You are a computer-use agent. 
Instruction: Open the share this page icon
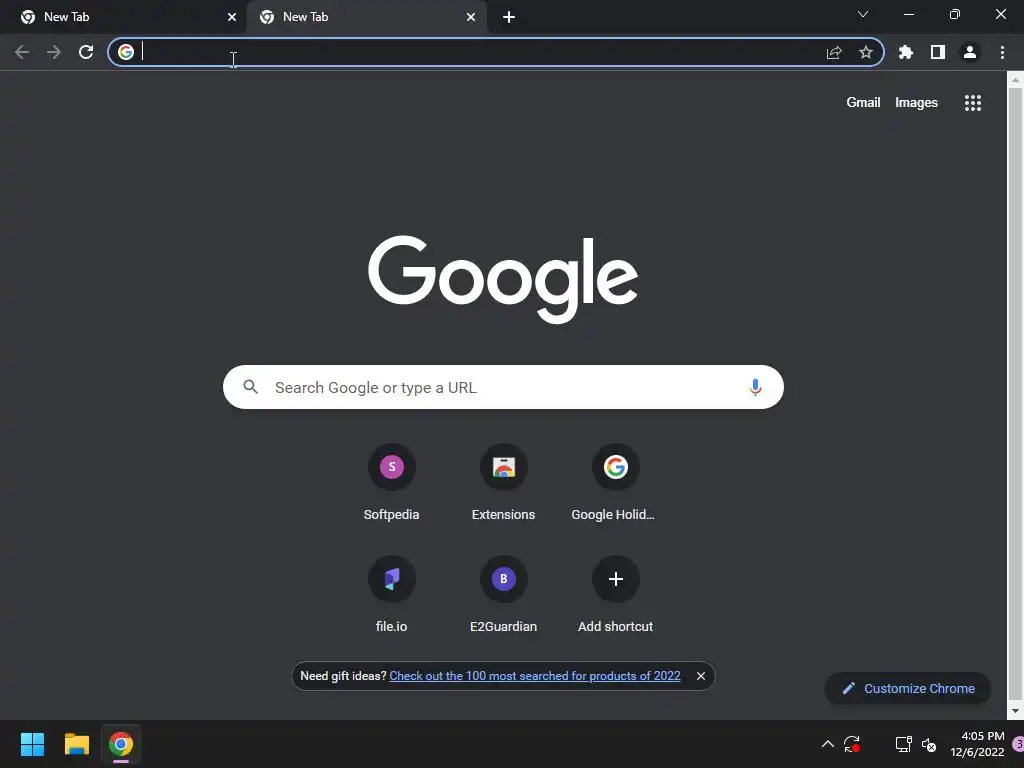[834, 52]
